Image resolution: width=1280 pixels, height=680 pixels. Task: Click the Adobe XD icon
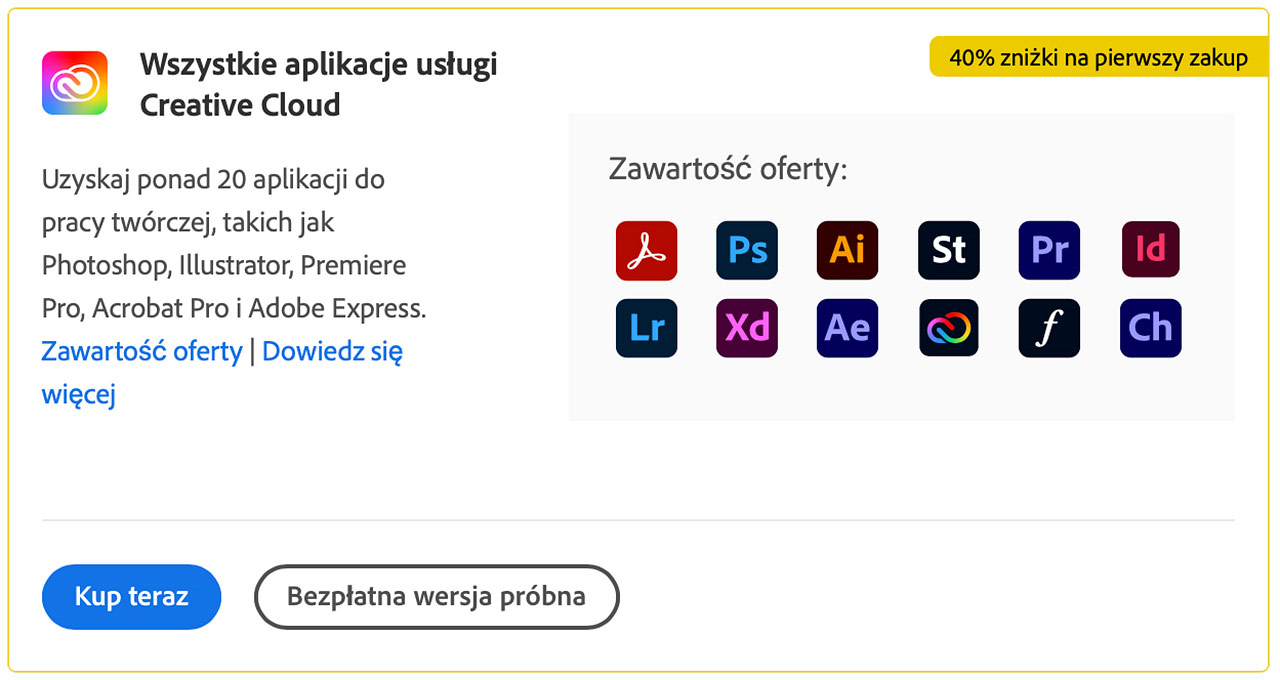pos(746,328)
